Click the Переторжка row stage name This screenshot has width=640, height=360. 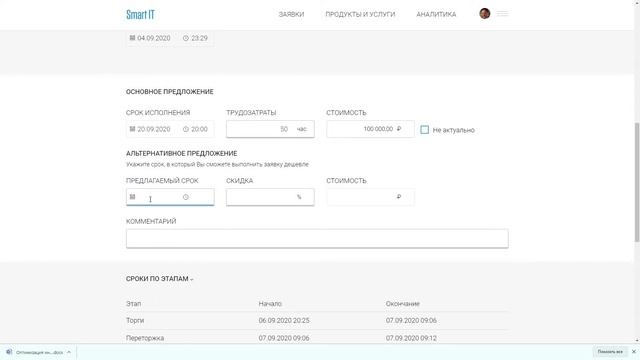coord(145,338)
